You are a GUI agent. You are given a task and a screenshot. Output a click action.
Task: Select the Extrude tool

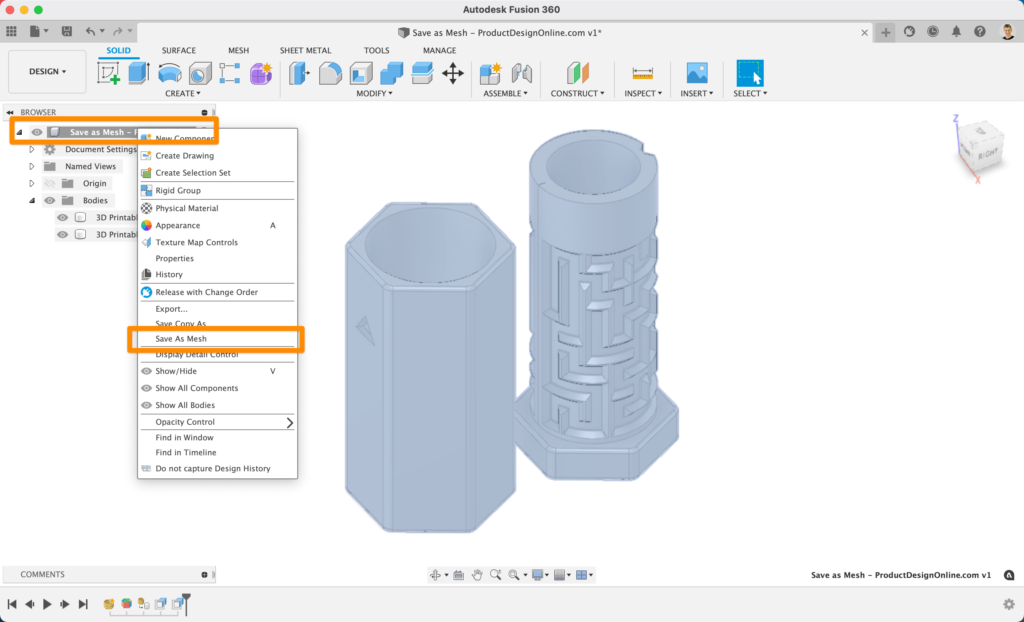click(x=137, y=73)
